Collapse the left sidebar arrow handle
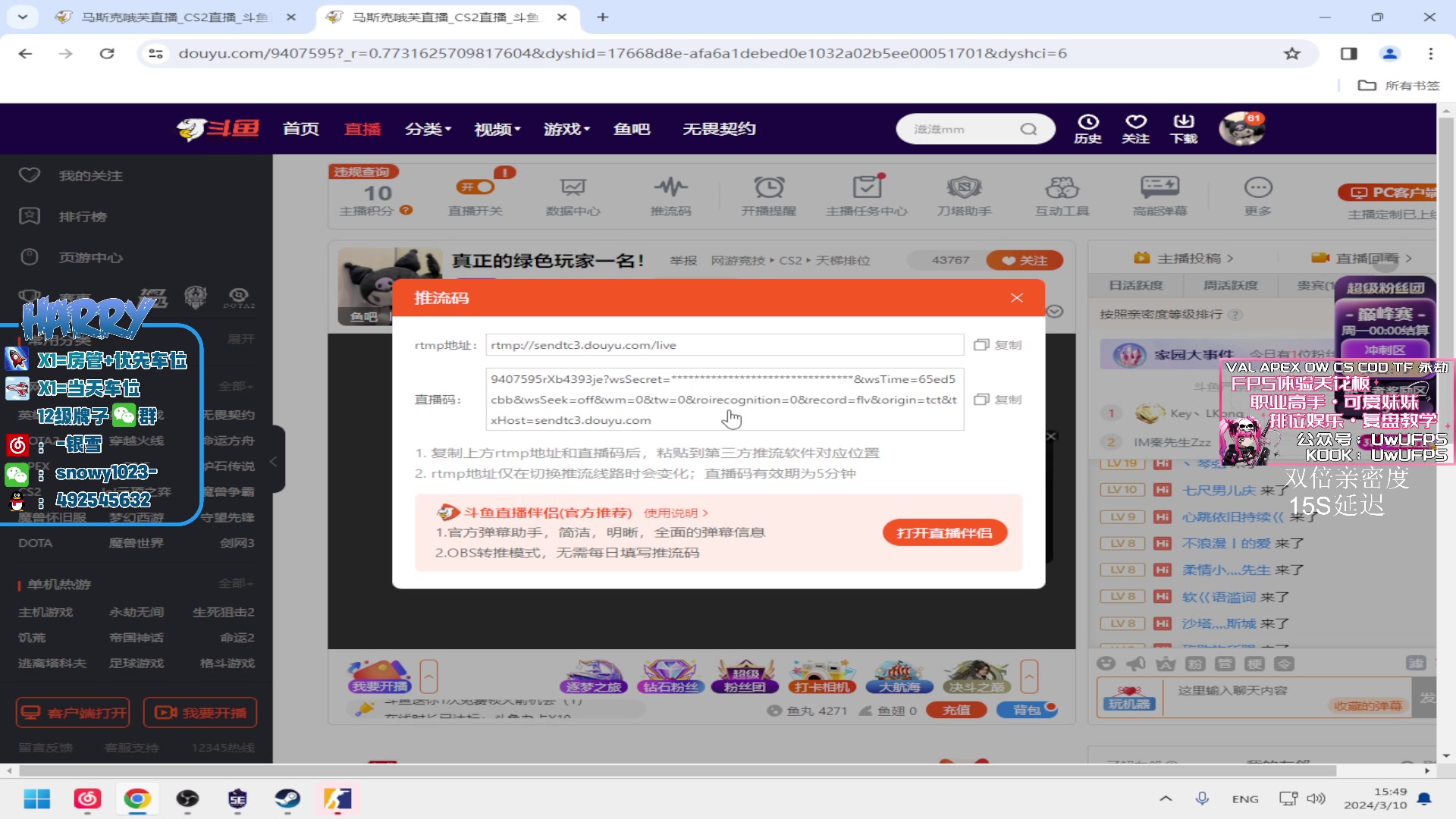 (x=275, y=460)
